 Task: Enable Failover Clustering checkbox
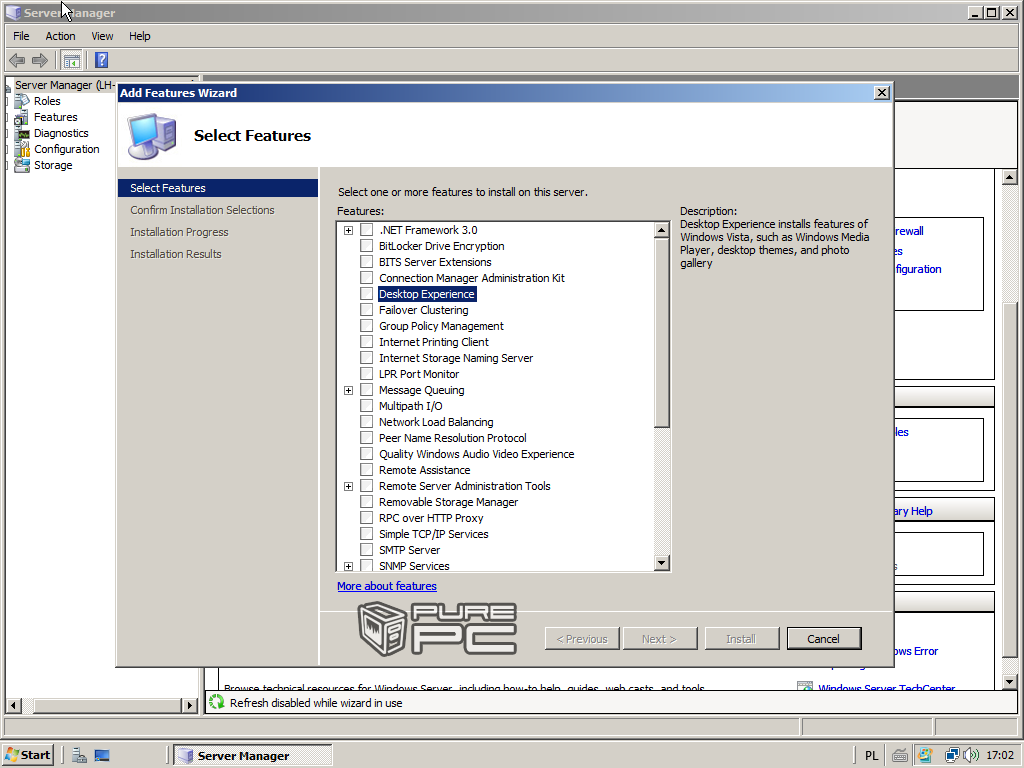(367, 310)
